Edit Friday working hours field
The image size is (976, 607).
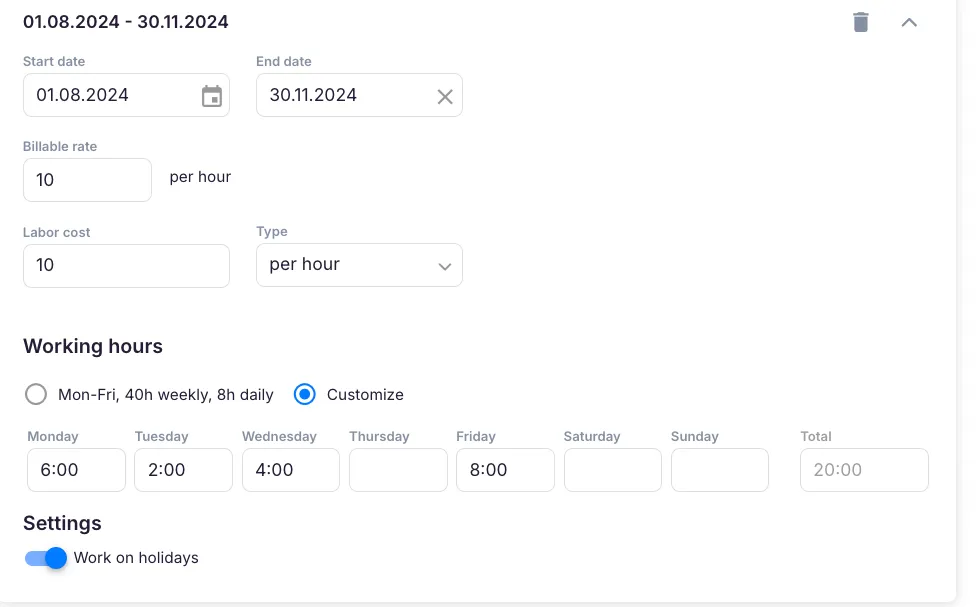coord(505,470)
